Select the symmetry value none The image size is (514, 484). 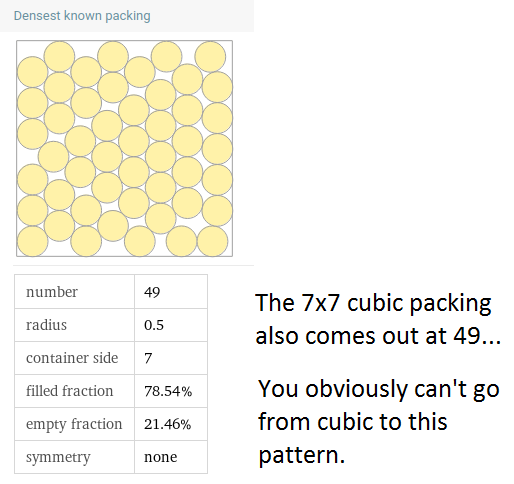point(160,457)
